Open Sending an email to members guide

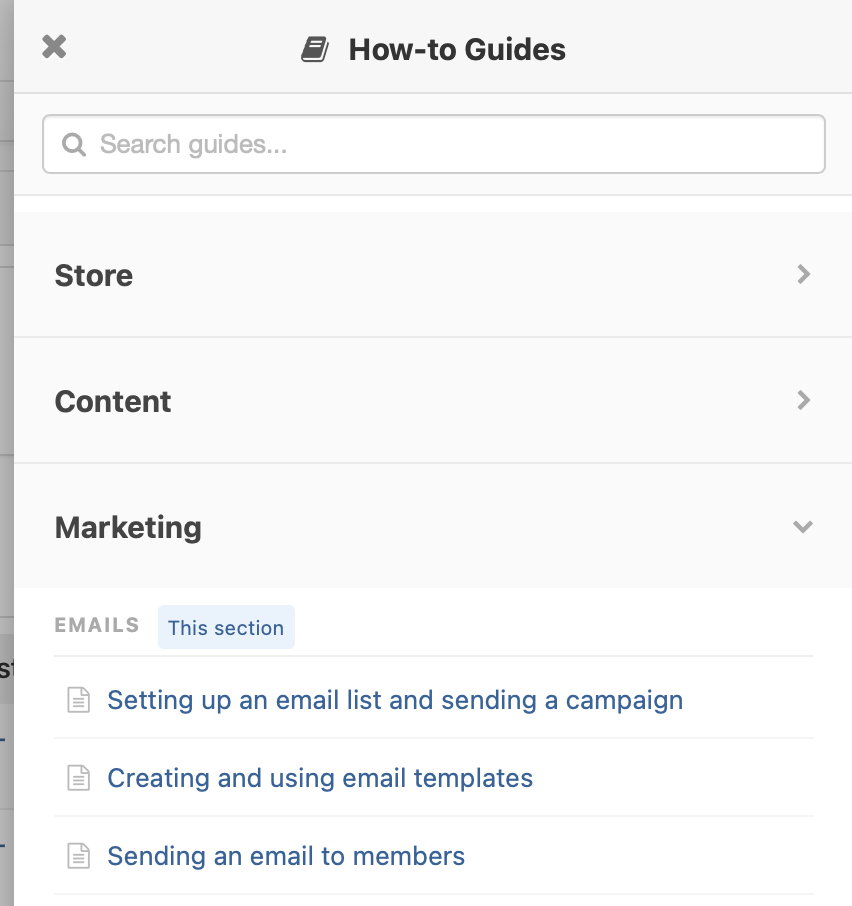tap(286, 856)
